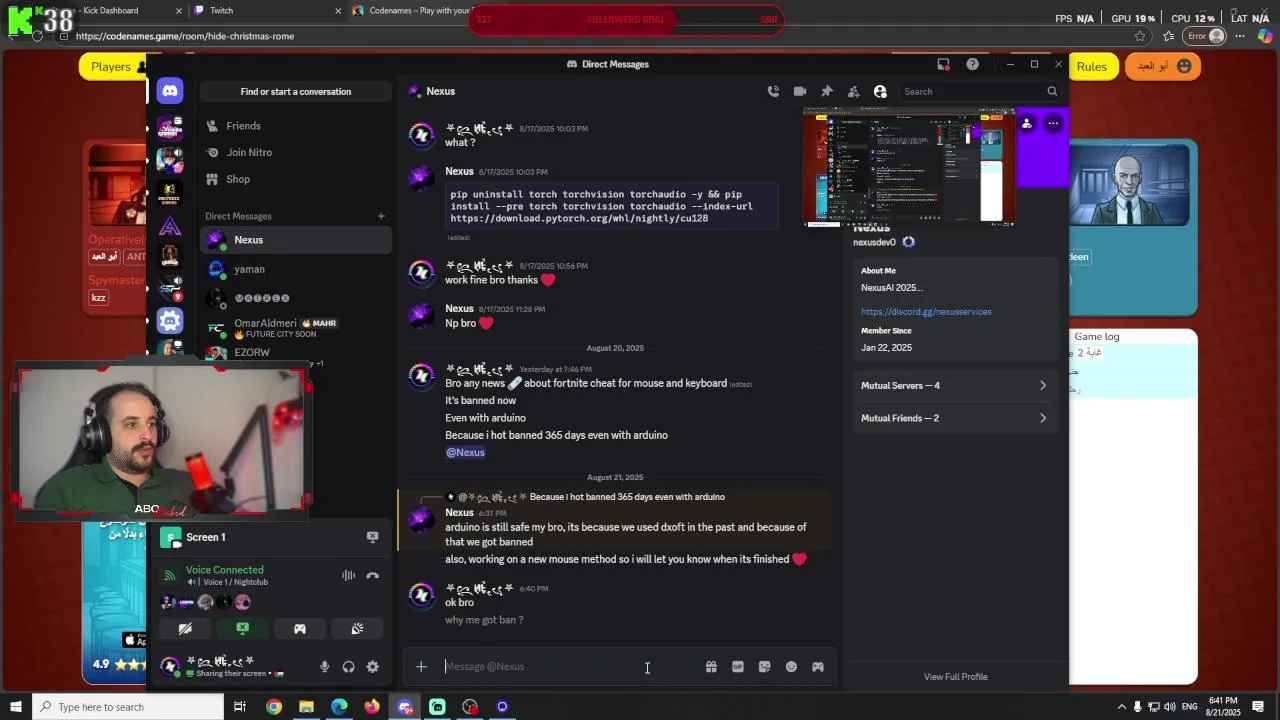The image size is (1280, 720).
Task: Start a video call with Nexus
Action: coord(800,91)
